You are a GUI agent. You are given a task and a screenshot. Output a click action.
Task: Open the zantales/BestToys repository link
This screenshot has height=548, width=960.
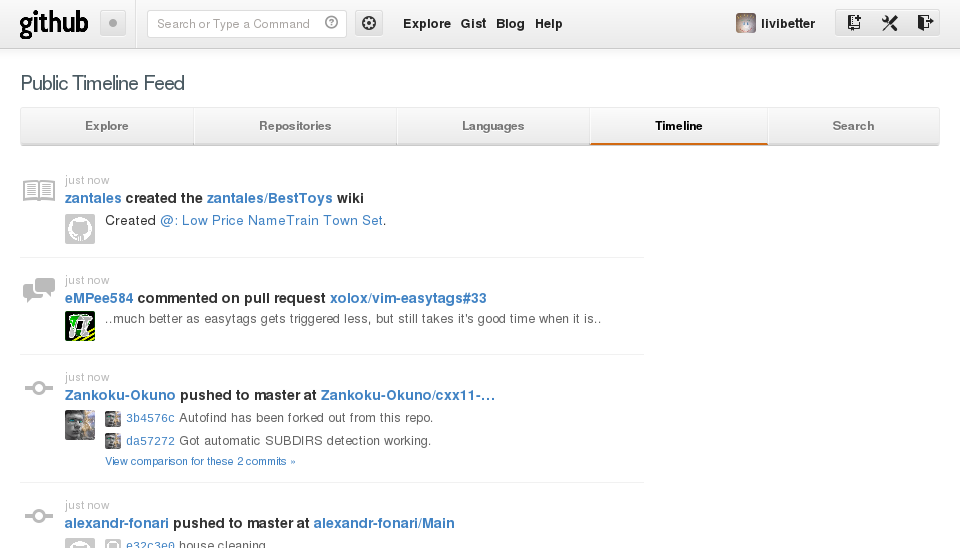click(x=269, y=198)
